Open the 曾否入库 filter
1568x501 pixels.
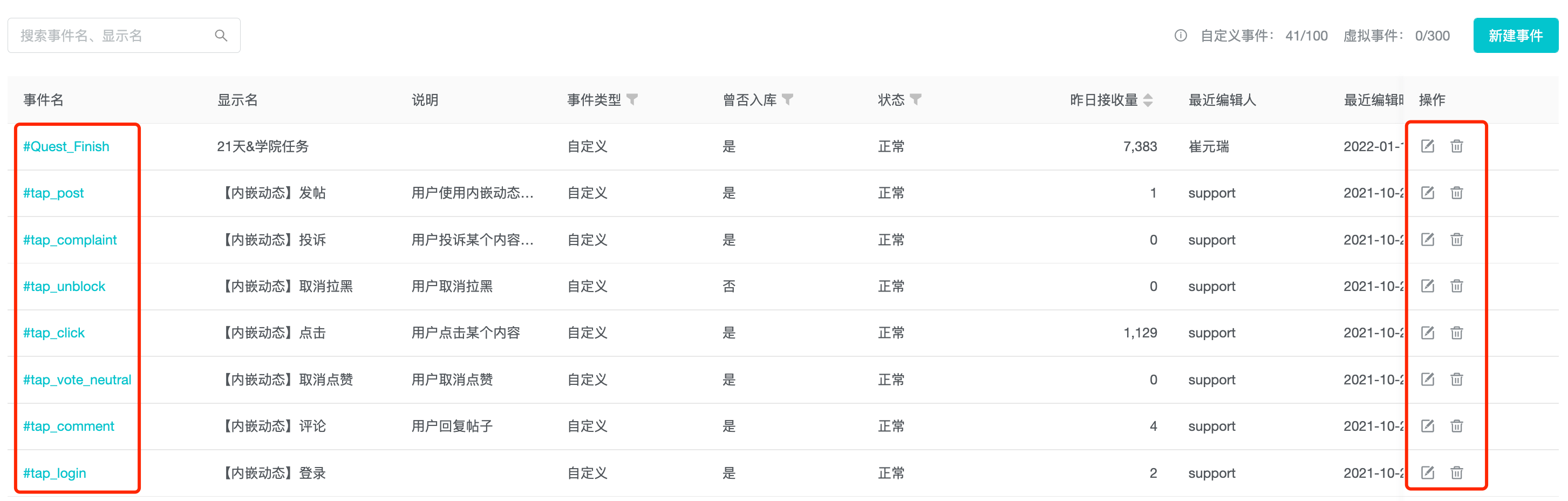[790, 100]
